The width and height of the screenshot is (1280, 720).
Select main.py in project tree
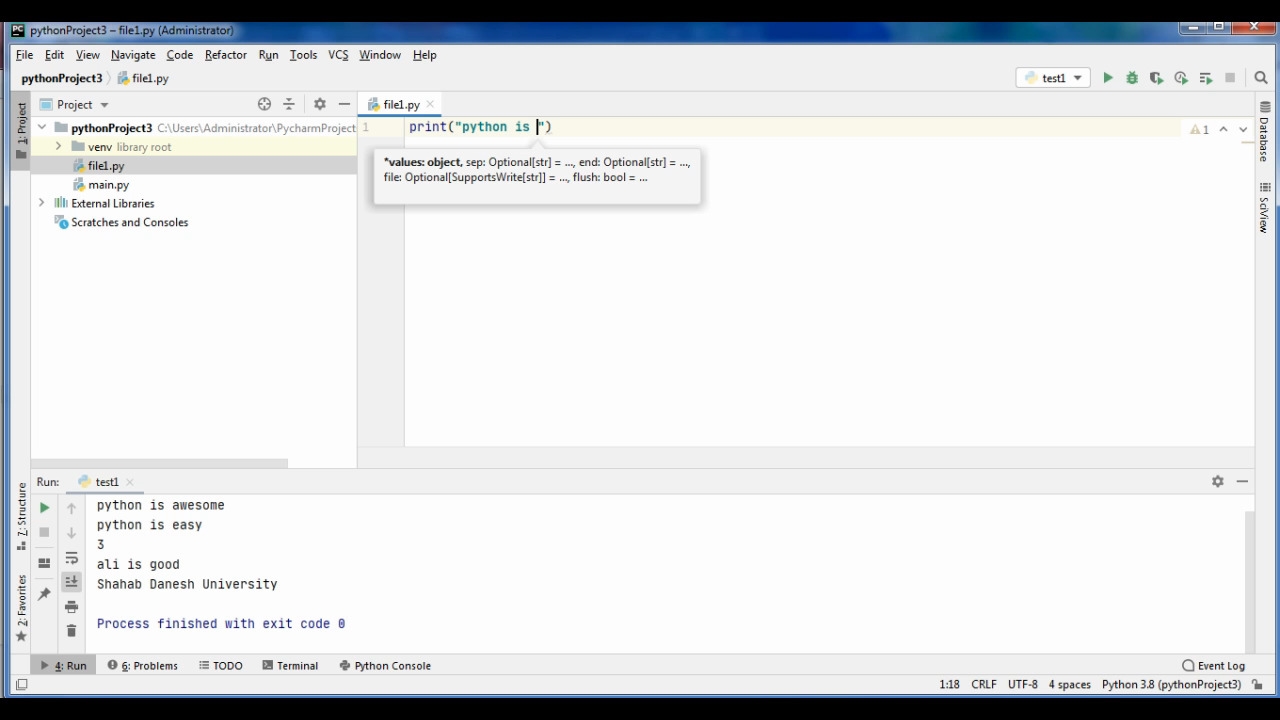click(x=108, y=185)
